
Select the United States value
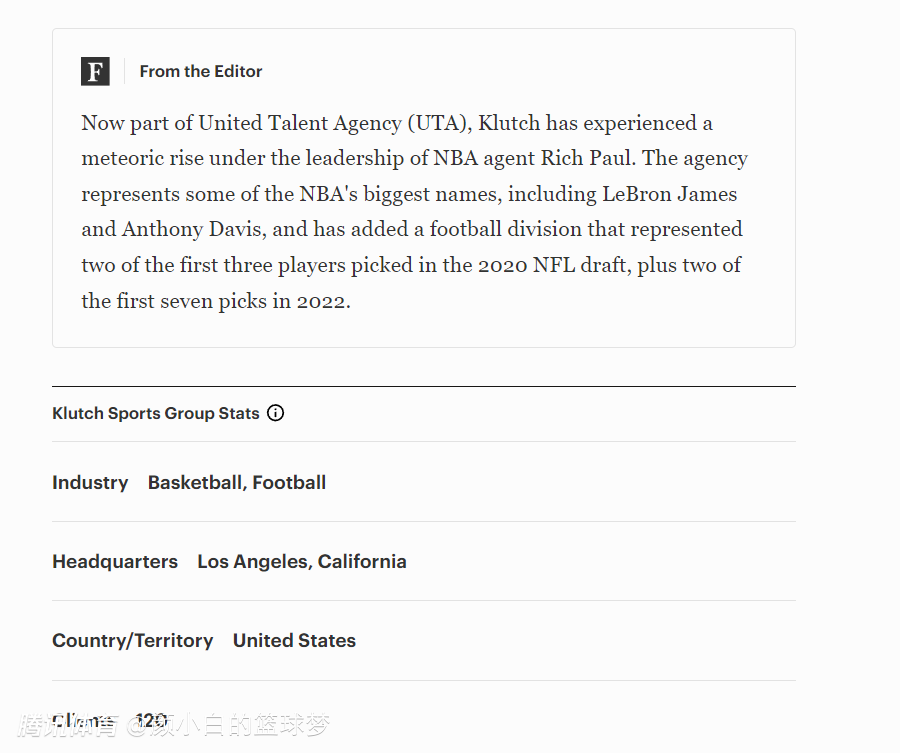(x=294, y=641)
